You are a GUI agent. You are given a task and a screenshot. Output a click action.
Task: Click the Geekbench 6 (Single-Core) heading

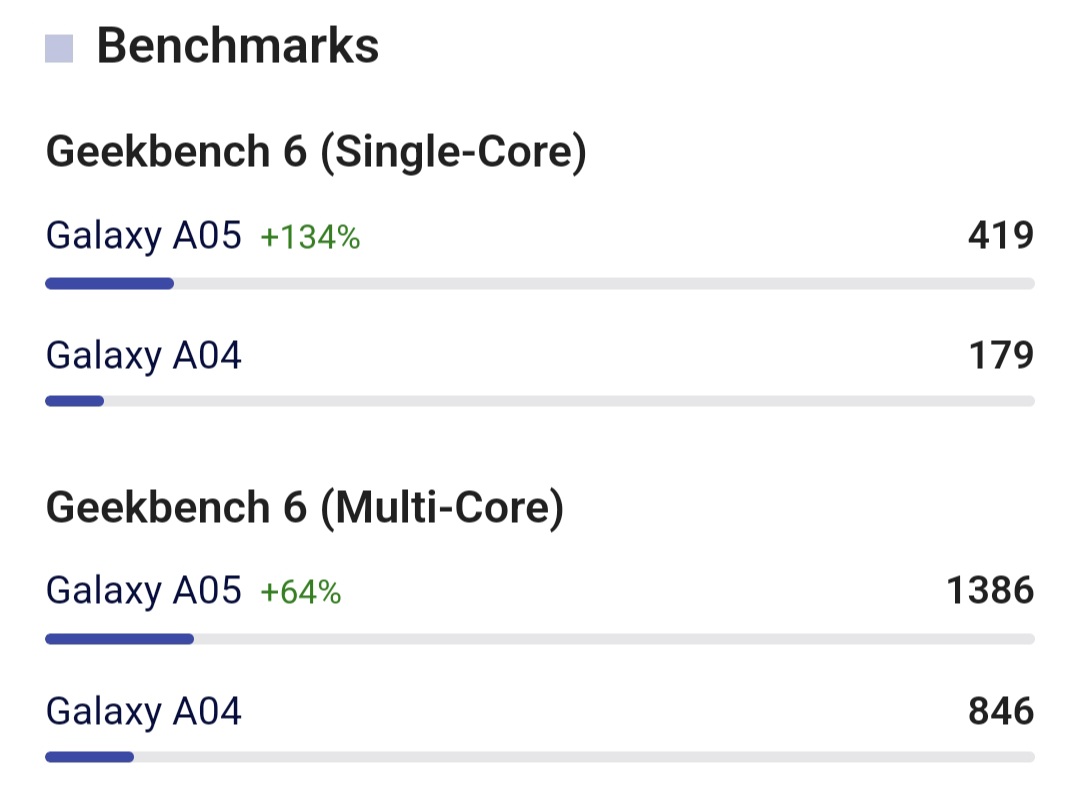[x=315, y=152]
